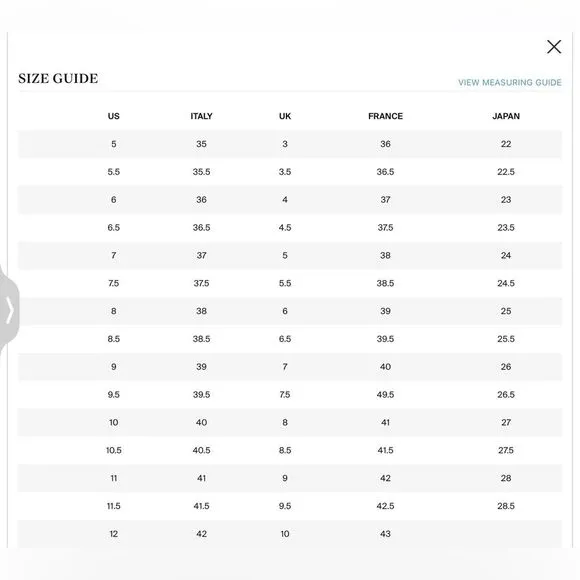This screenshot has width=580, height=580.
Task: Click France size 49.5 cell
Action: pos(385,395)
